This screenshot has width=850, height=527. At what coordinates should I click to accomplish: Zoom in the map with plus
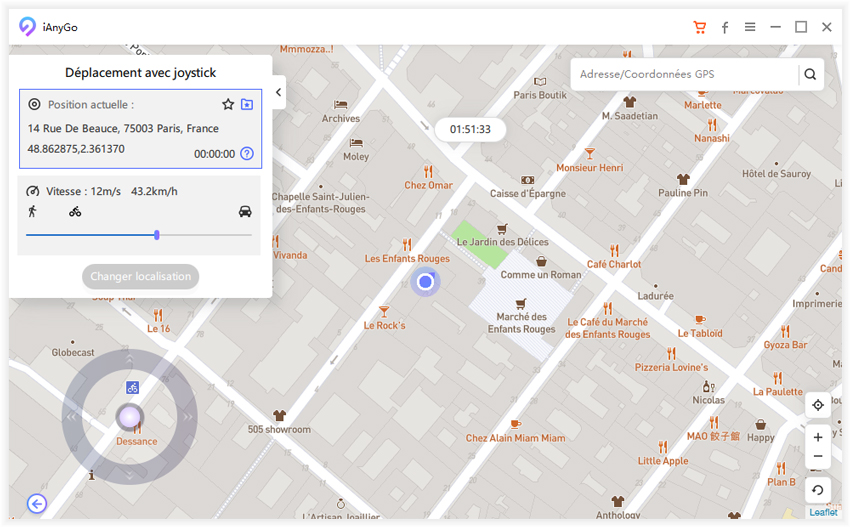tap(818, 437)
